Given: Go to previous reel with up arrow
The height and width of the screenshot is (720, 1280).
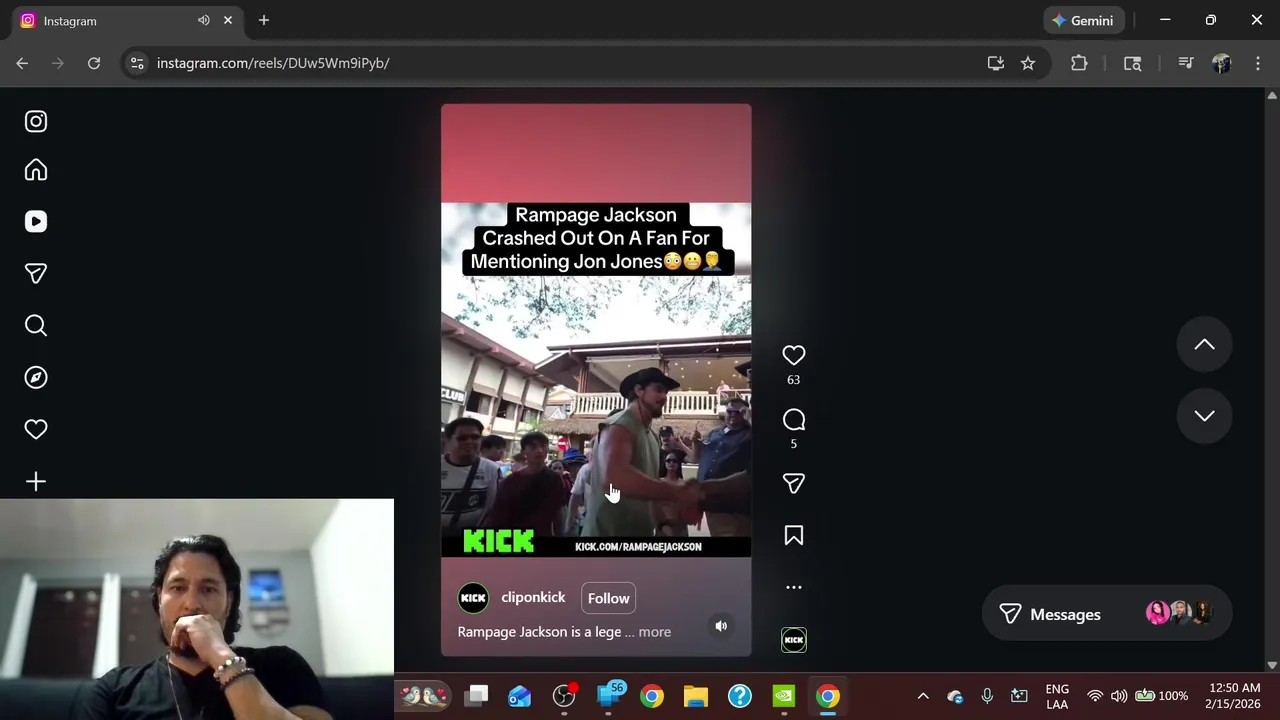Looking at the screenshot, I should [1204, 344].
